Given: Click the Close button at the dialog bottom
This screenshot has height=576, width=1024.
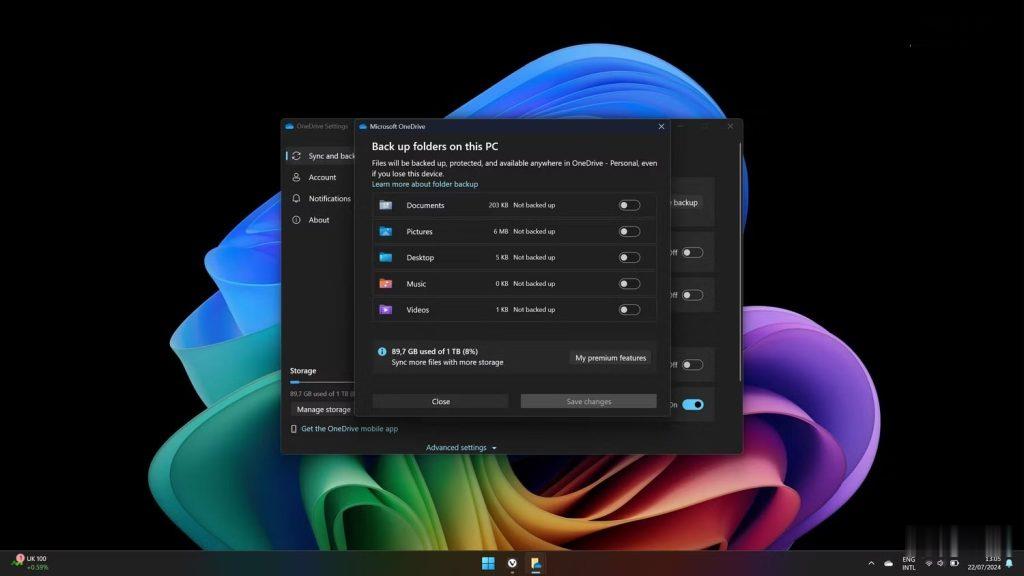Looking at the screenshot, I should click(441, 402).
